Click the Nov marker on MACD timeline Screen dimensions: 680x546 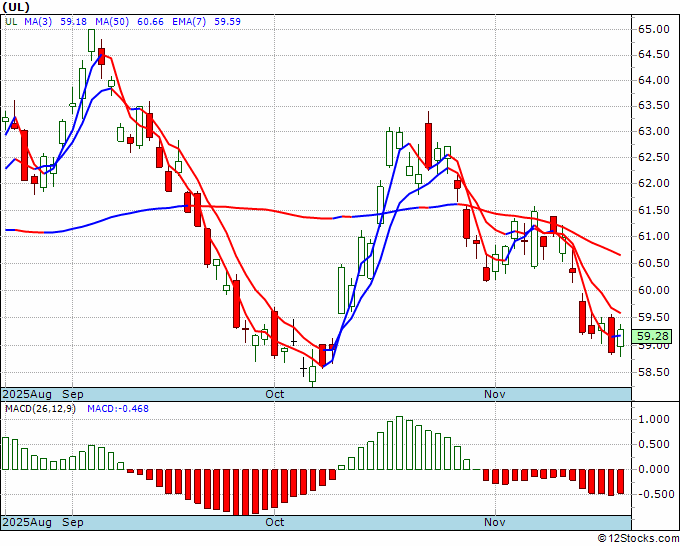point(495,522)
